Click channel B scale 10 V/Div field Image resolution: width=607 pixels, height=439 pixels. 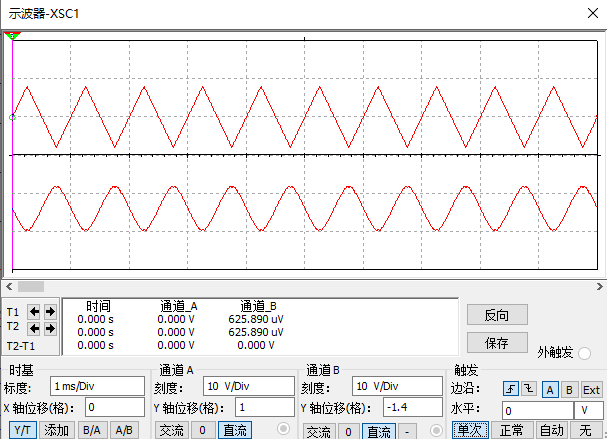click(397, 386)
